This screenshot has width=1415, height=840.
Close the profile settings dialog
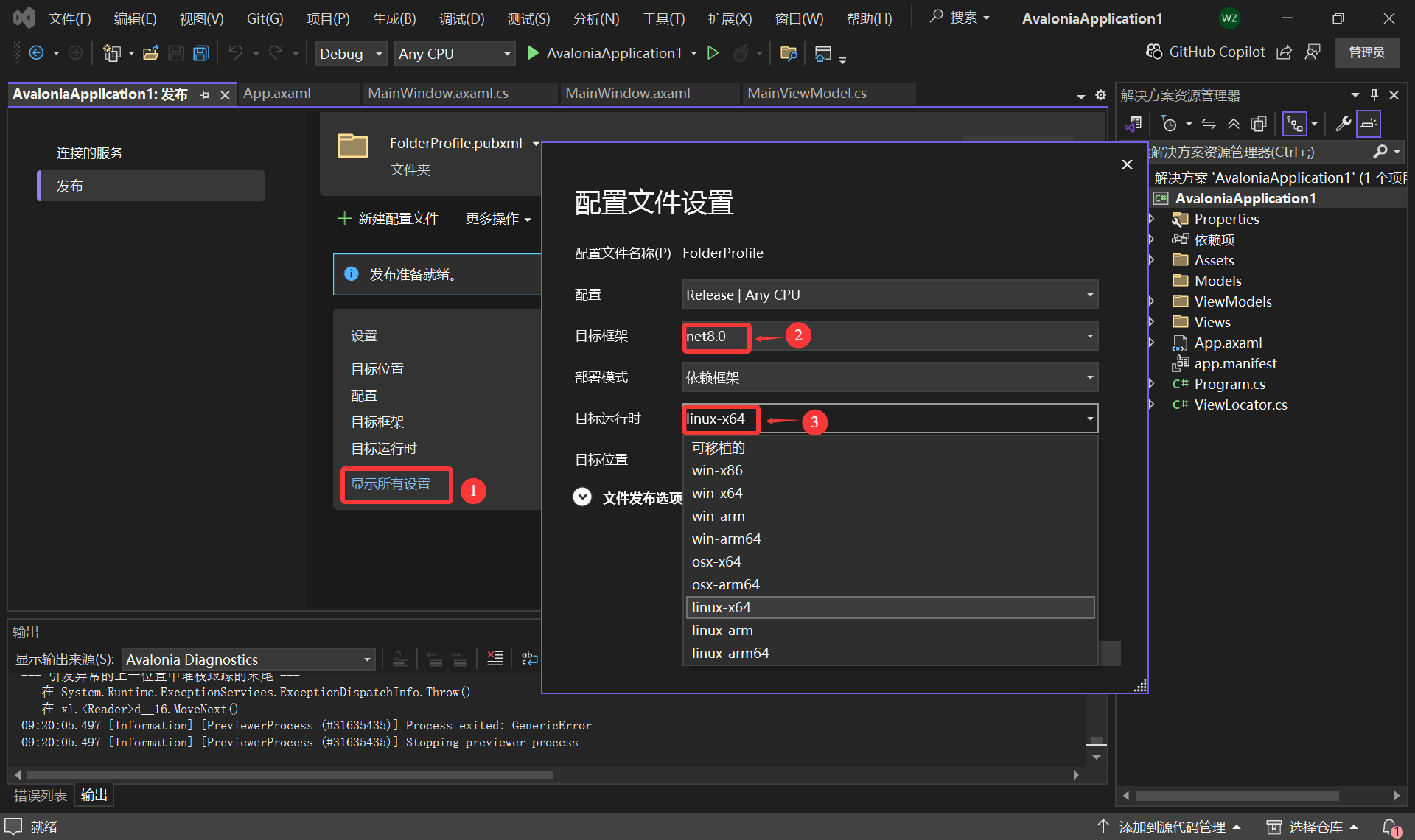[1127, 164]
